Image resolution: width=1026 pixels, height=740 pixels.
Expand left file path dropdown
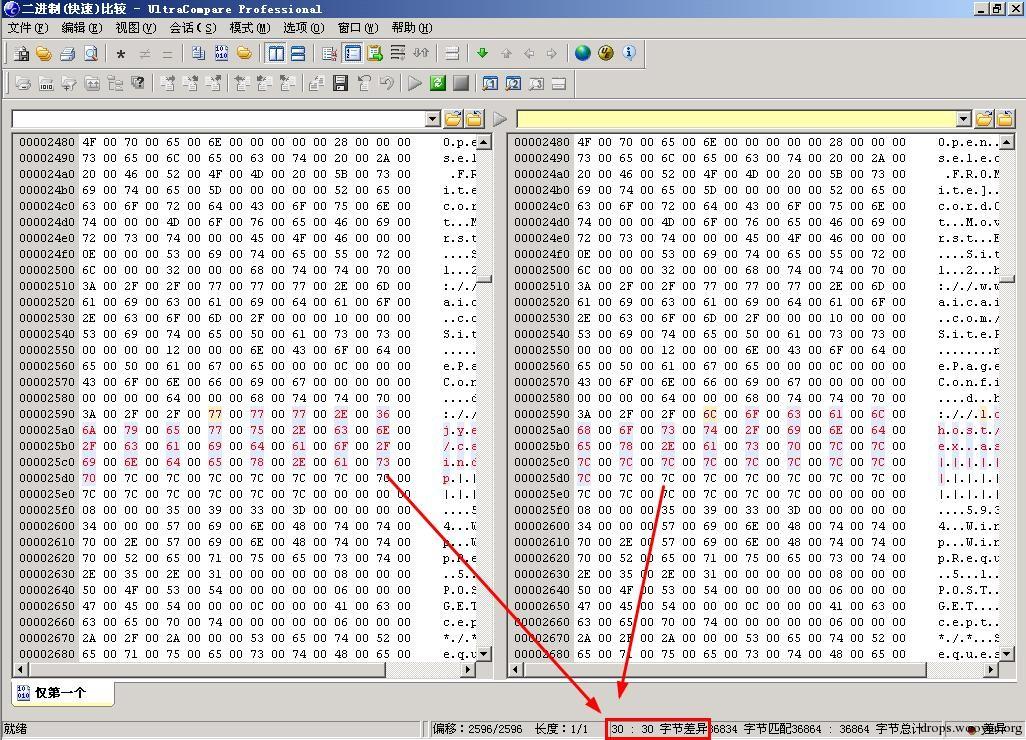[432, 119]
